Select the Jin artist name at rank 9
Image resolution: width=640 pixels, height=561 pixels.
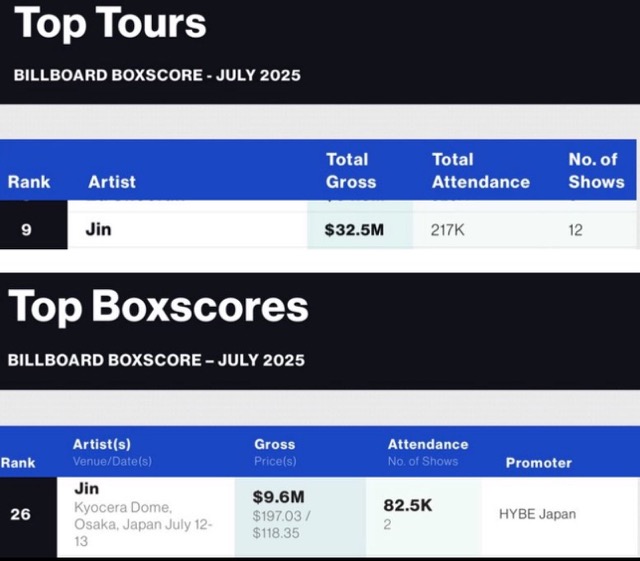click(99, 229)
